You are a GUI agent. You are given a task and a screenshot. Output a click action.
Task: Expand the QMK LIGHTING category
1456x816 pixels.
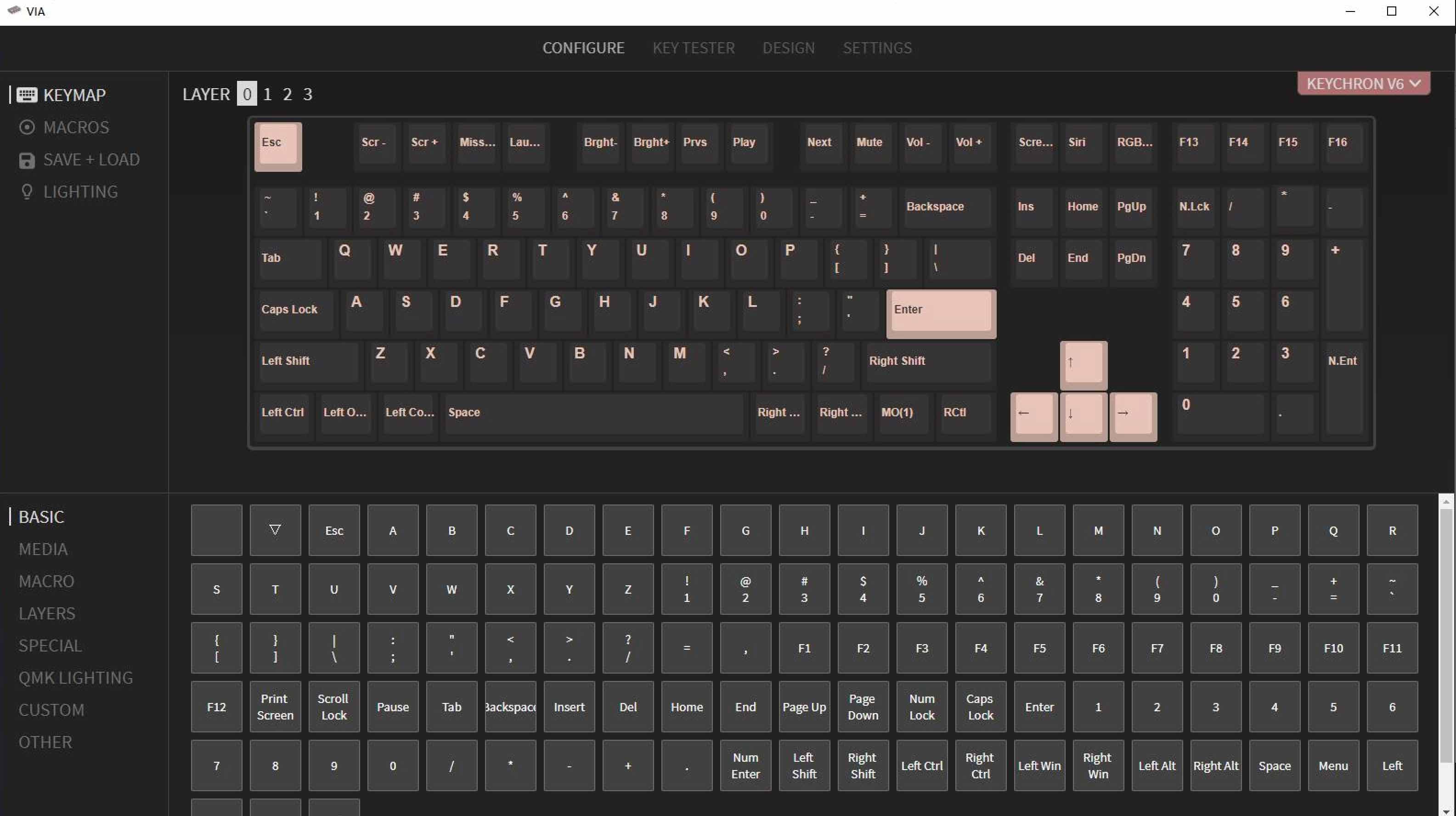[x=75, y=677]
